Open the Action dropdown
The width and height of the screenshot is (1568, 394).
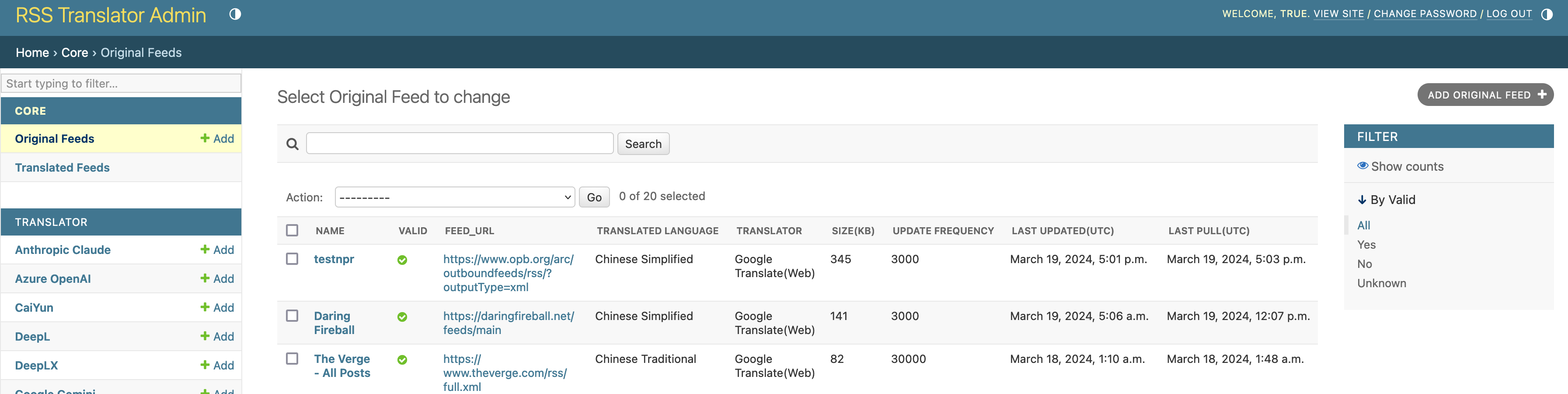(x=455, y=197)
